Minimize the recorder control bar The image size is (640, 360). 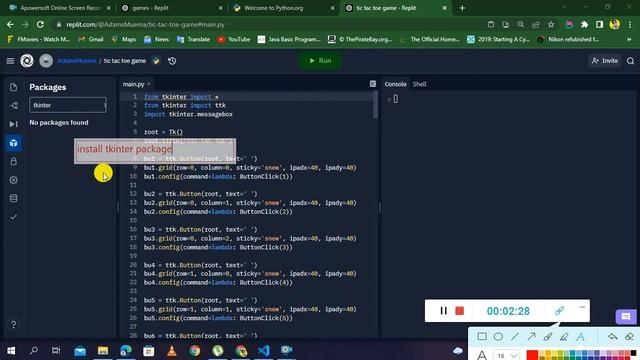(582, 307)
